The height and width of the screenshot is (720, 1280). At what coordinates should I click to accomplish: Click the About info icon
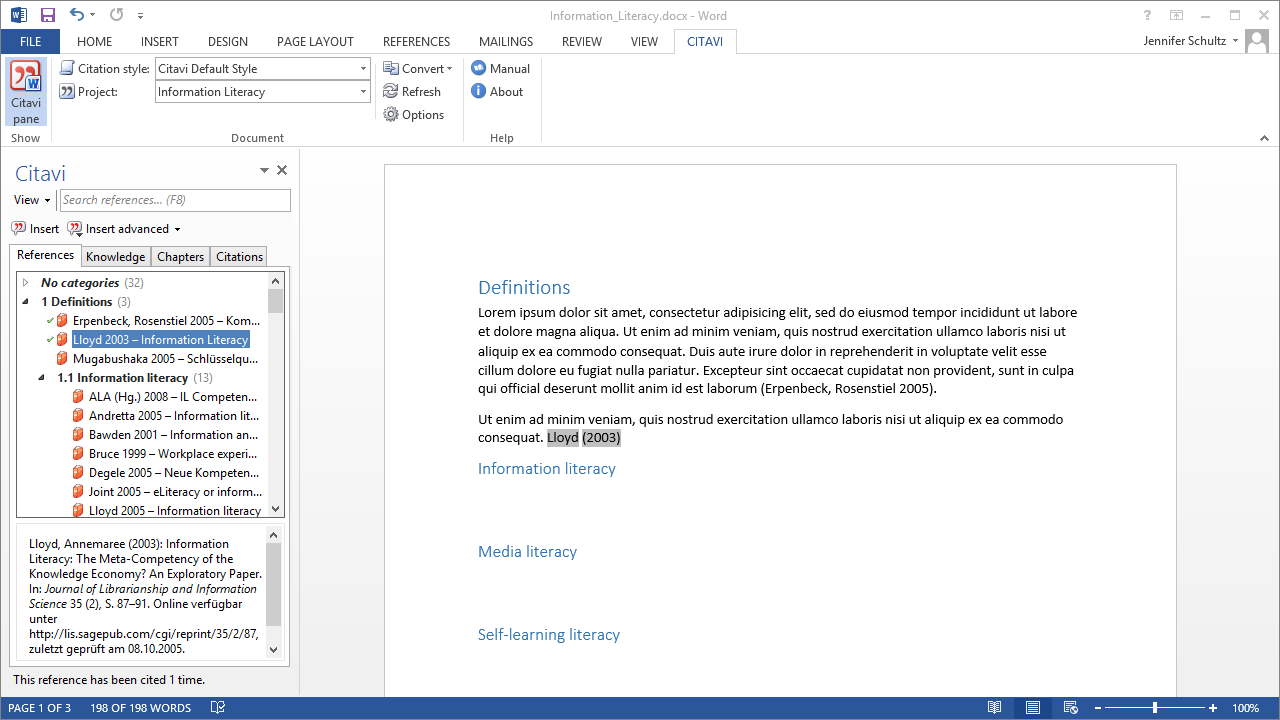[x=479, y=91]
